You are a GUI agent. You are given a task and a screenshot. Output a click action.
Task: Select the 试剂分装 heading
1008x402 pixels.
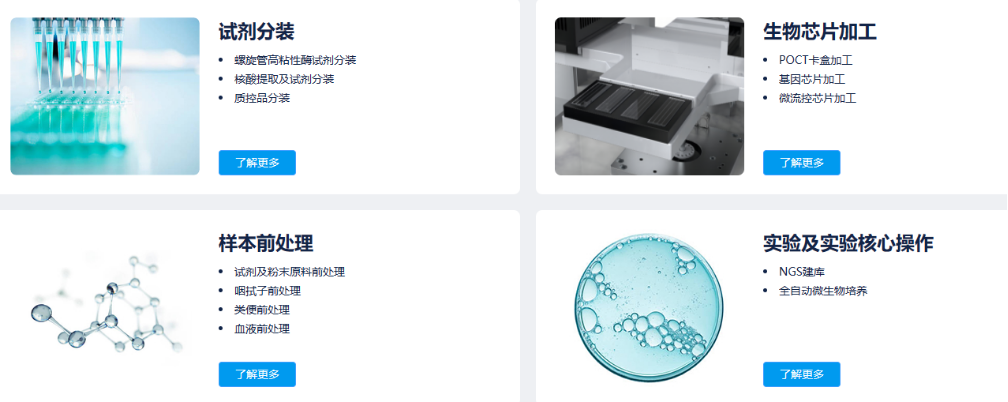(x=256, y=32)
